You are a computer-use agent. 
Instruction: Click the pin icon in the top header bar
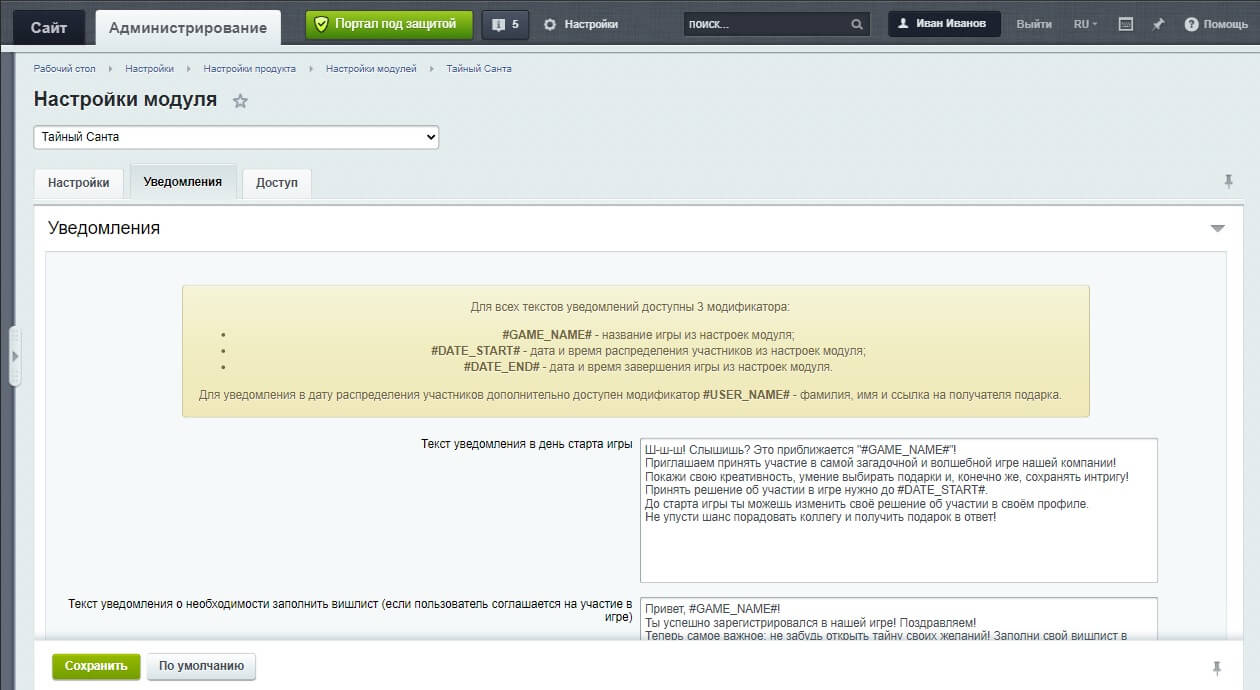1158,24
